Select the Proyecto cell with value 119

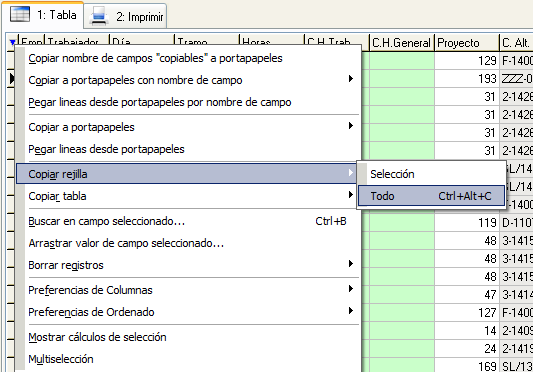(467, 223)
